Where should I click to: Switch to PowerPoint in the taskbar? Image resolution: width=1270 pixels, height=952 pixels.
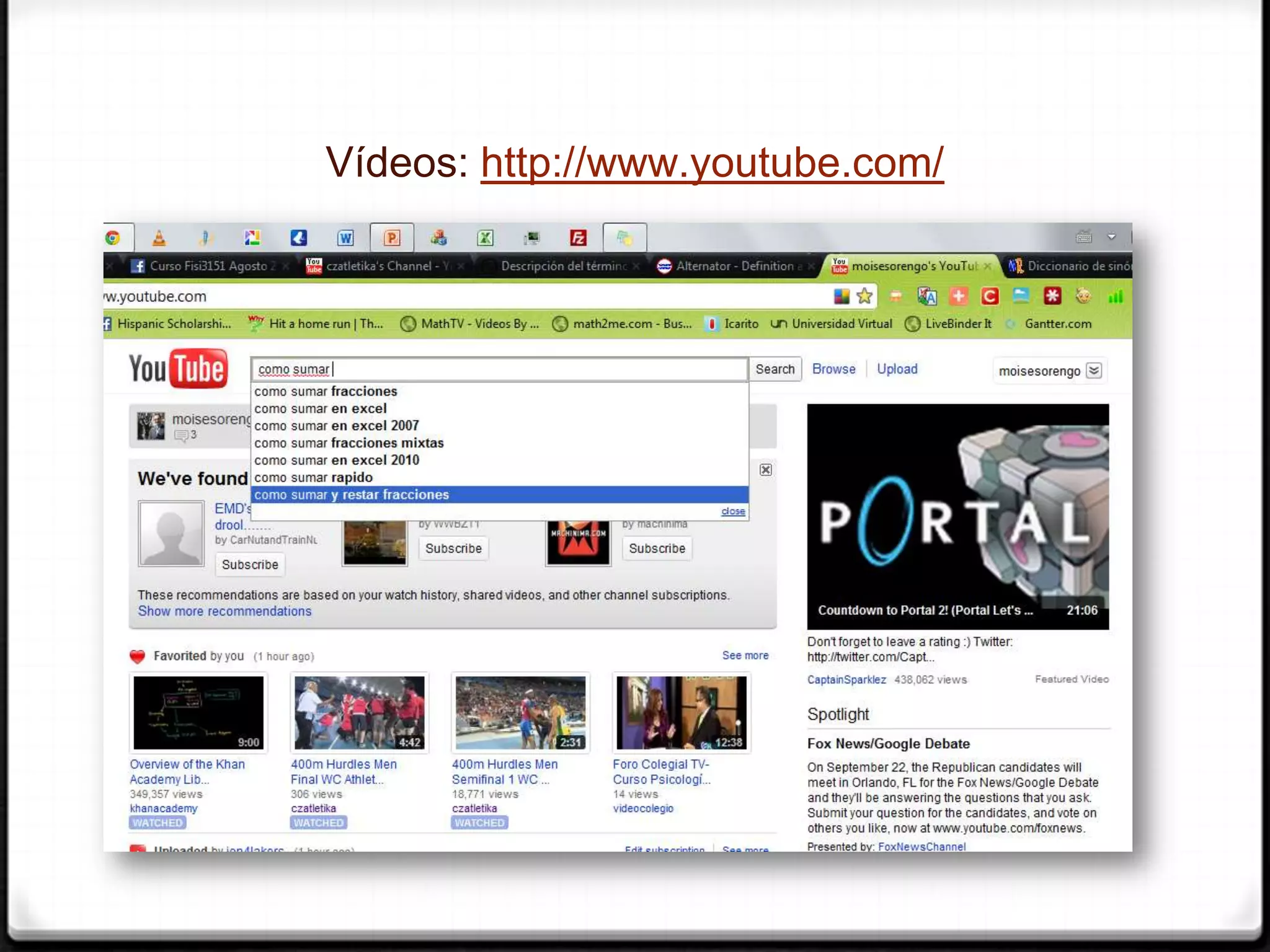coord(392,237)
